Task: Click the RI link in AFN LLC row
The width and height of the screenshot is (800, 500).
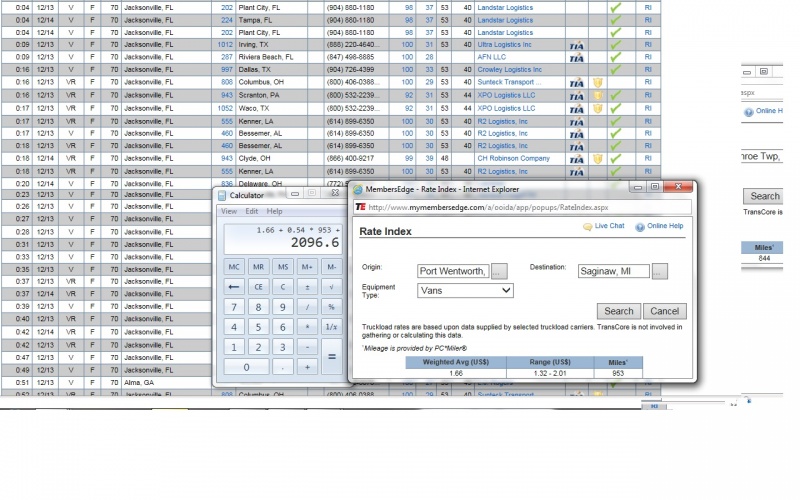Action: click(x=648, y=57)
